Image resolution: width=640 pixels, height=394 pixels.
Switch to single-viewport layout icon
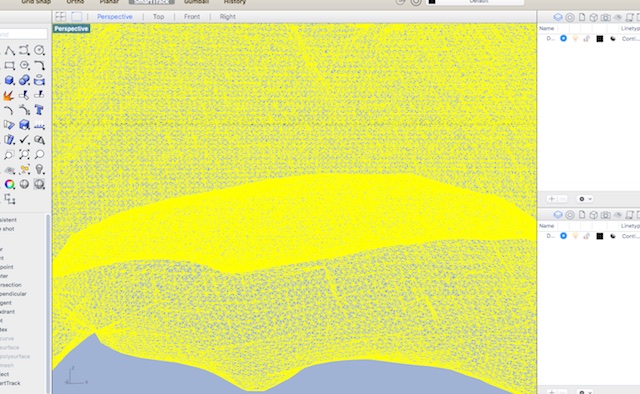[x=76, y=17]
